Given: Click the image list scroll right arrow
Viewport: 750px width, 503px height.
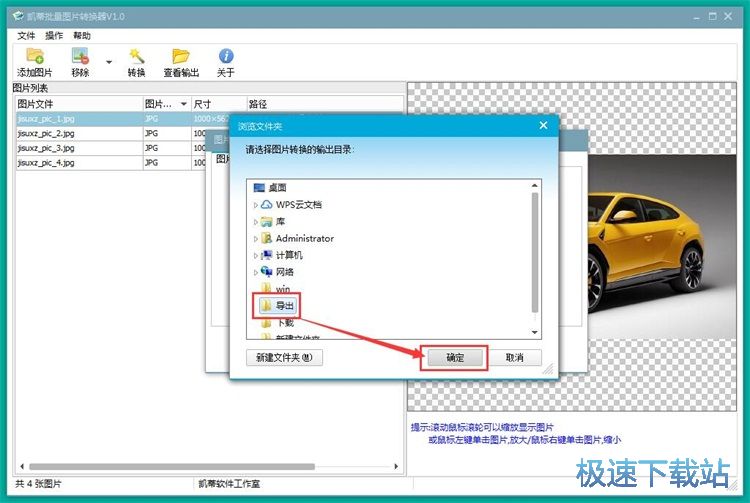Looking at the screenshot, I should [396, 466].
